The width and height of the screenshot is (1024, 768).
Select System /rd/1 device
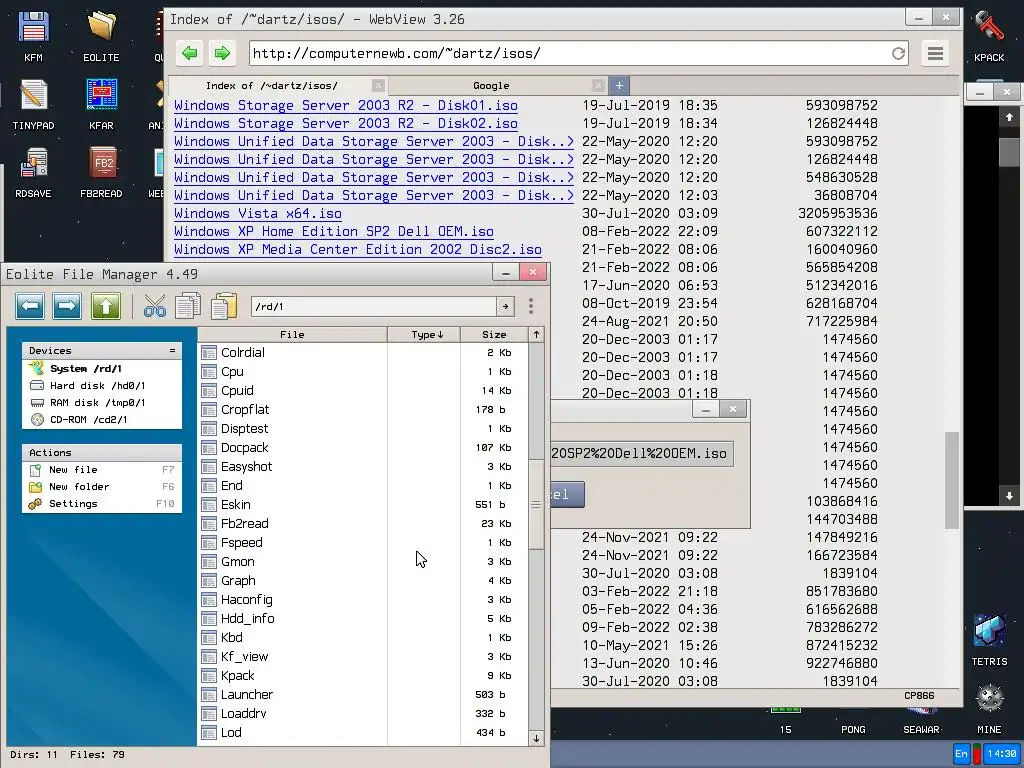(102, 368)
